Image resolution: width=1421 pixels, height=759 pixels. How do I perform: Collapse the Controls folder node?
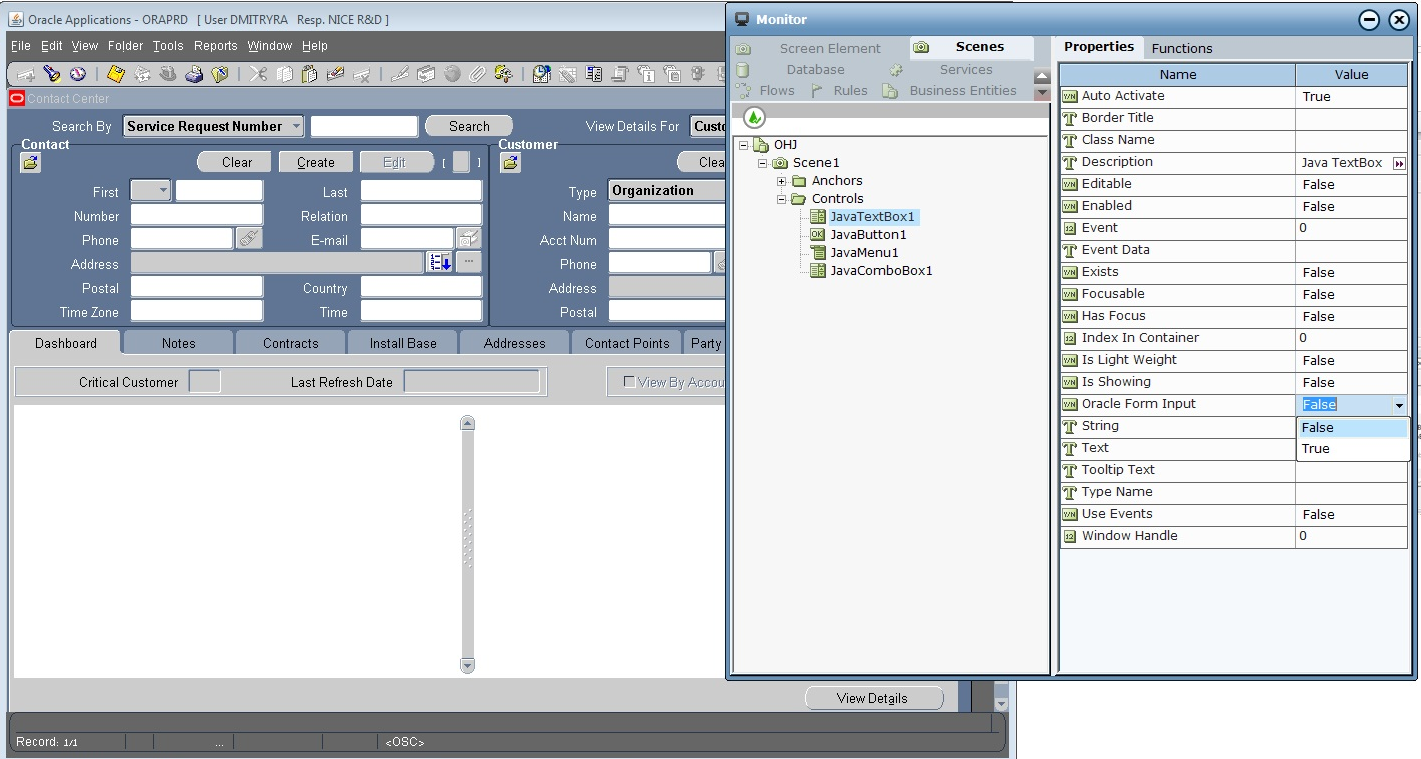point(781,199)
